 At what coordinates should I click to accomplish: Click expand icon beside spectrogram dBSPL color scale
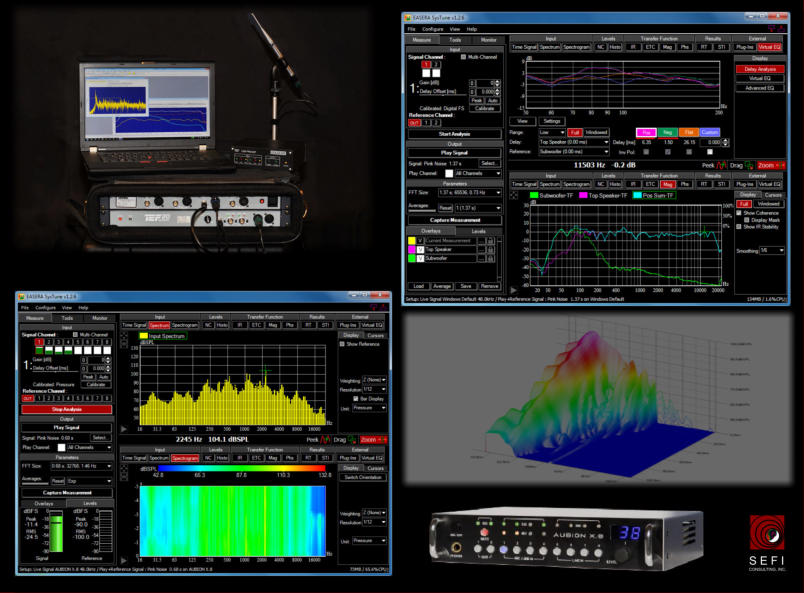[124, 468]
